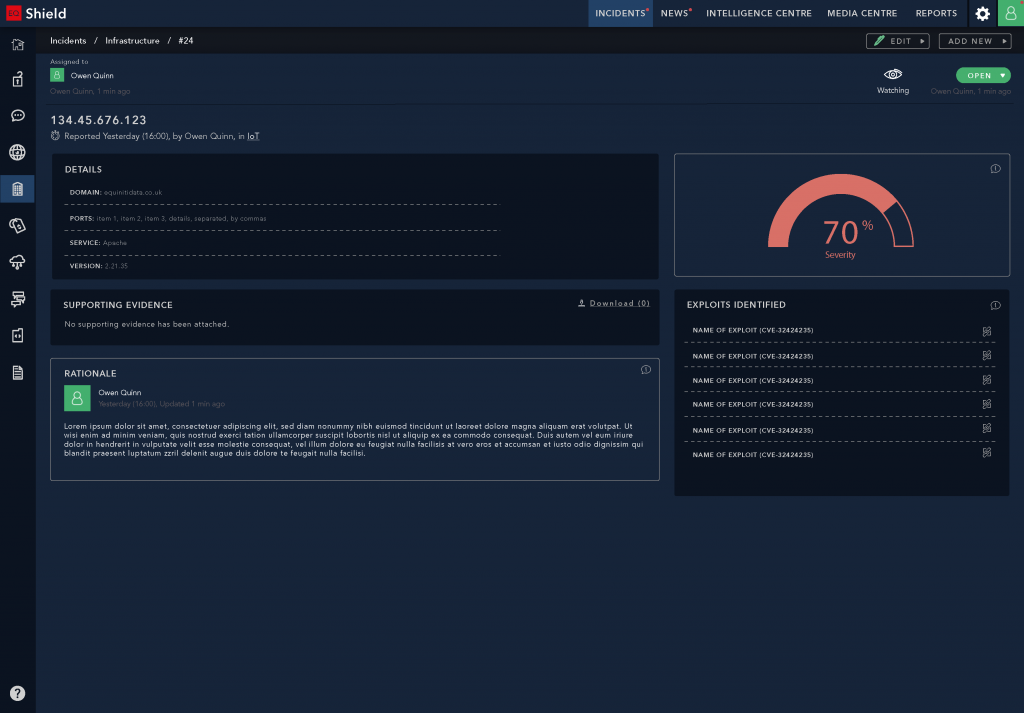This screenshot has width=1024, height=713.
Task: Open the home icon in the sidebar
Action: pos(17,45)
